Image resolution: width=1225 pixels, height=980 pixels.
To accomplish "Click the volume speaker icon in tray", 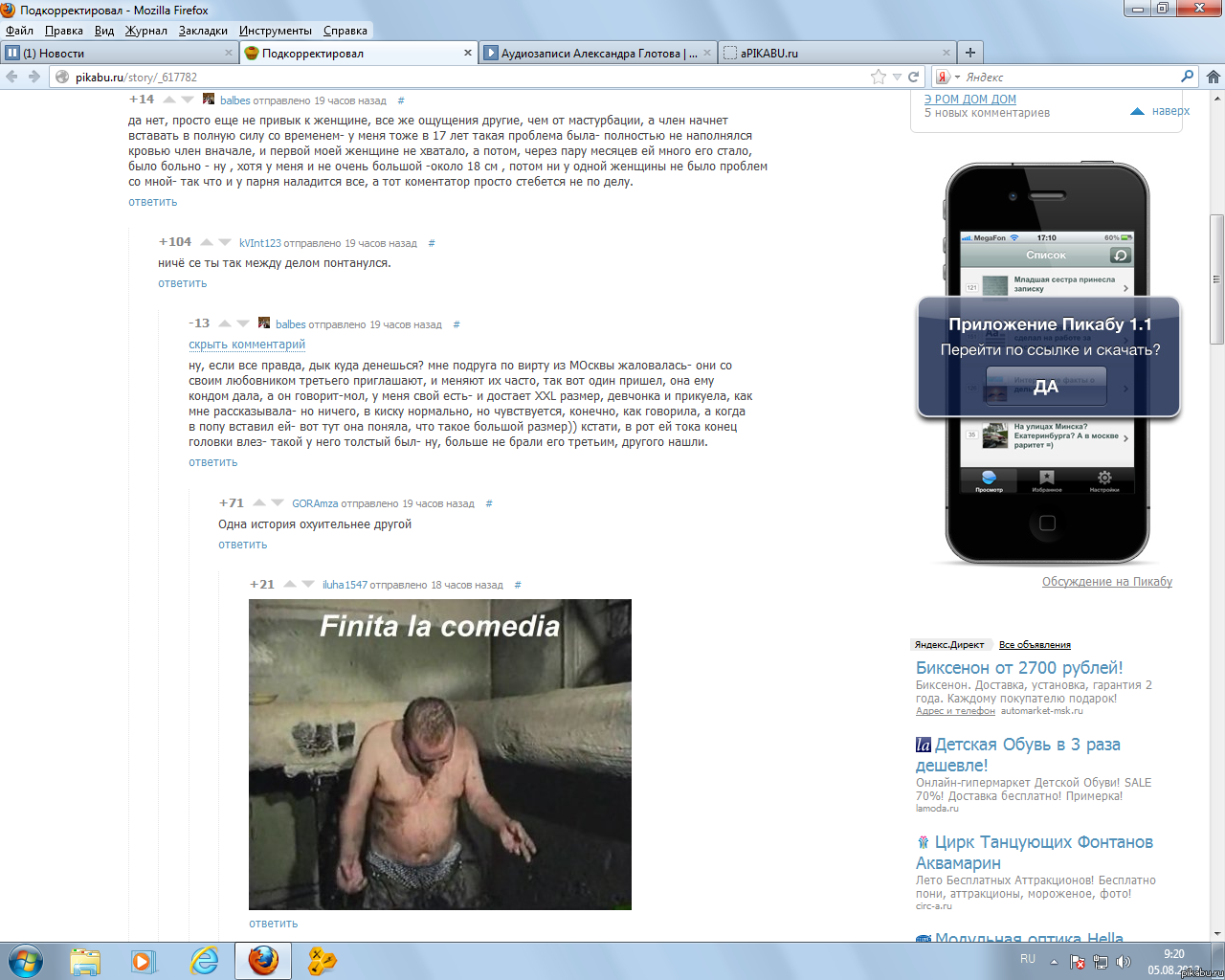I will [x=1123, y=962].
